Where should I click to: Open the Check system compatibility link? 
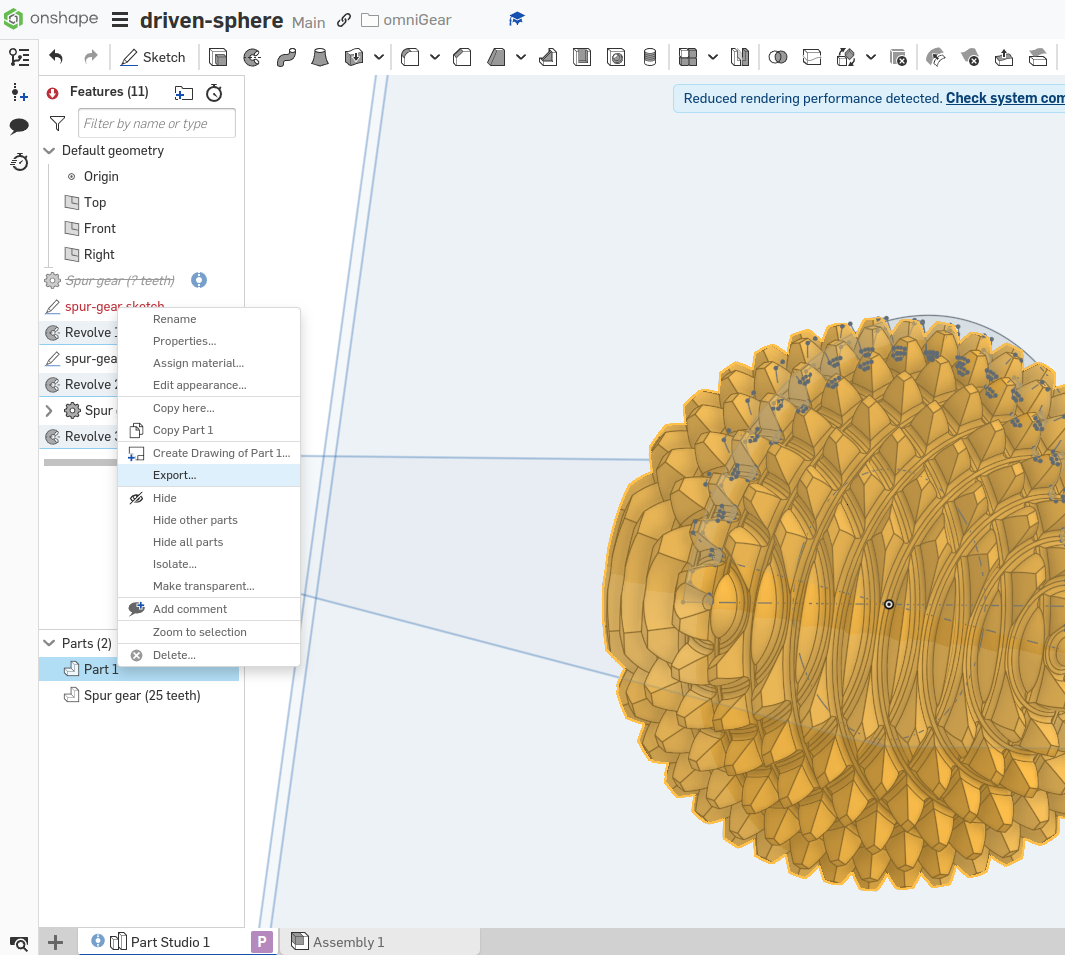click(x=1005, y=98)
